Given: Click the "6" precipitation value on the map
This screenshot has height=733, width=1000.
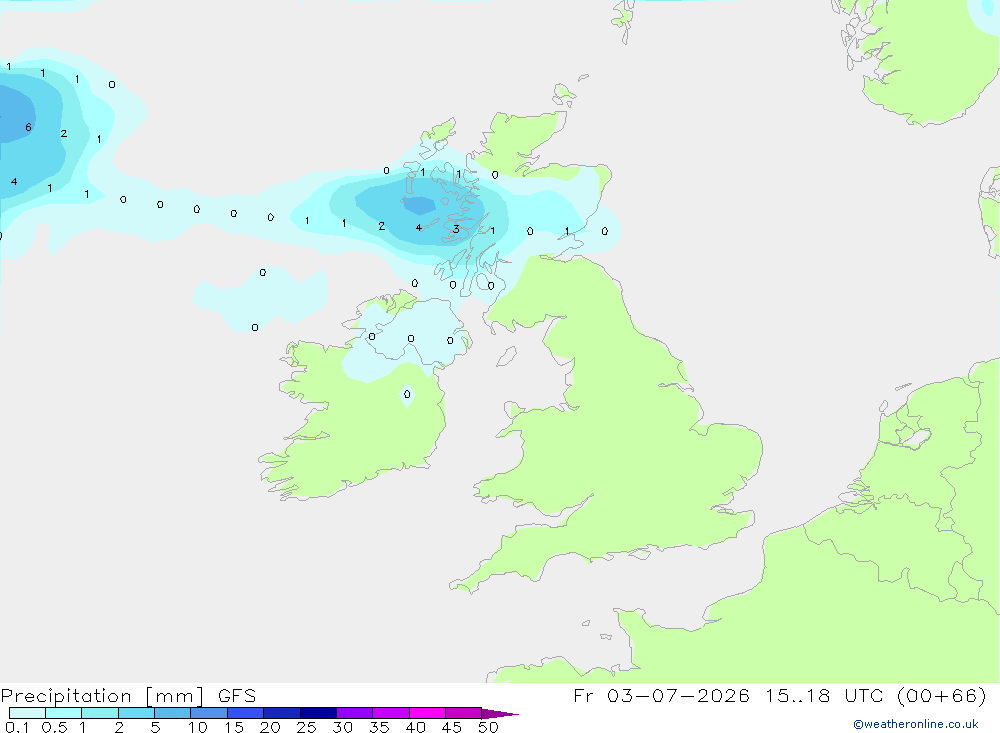Looking at the screenshot, I should point(28,128).
